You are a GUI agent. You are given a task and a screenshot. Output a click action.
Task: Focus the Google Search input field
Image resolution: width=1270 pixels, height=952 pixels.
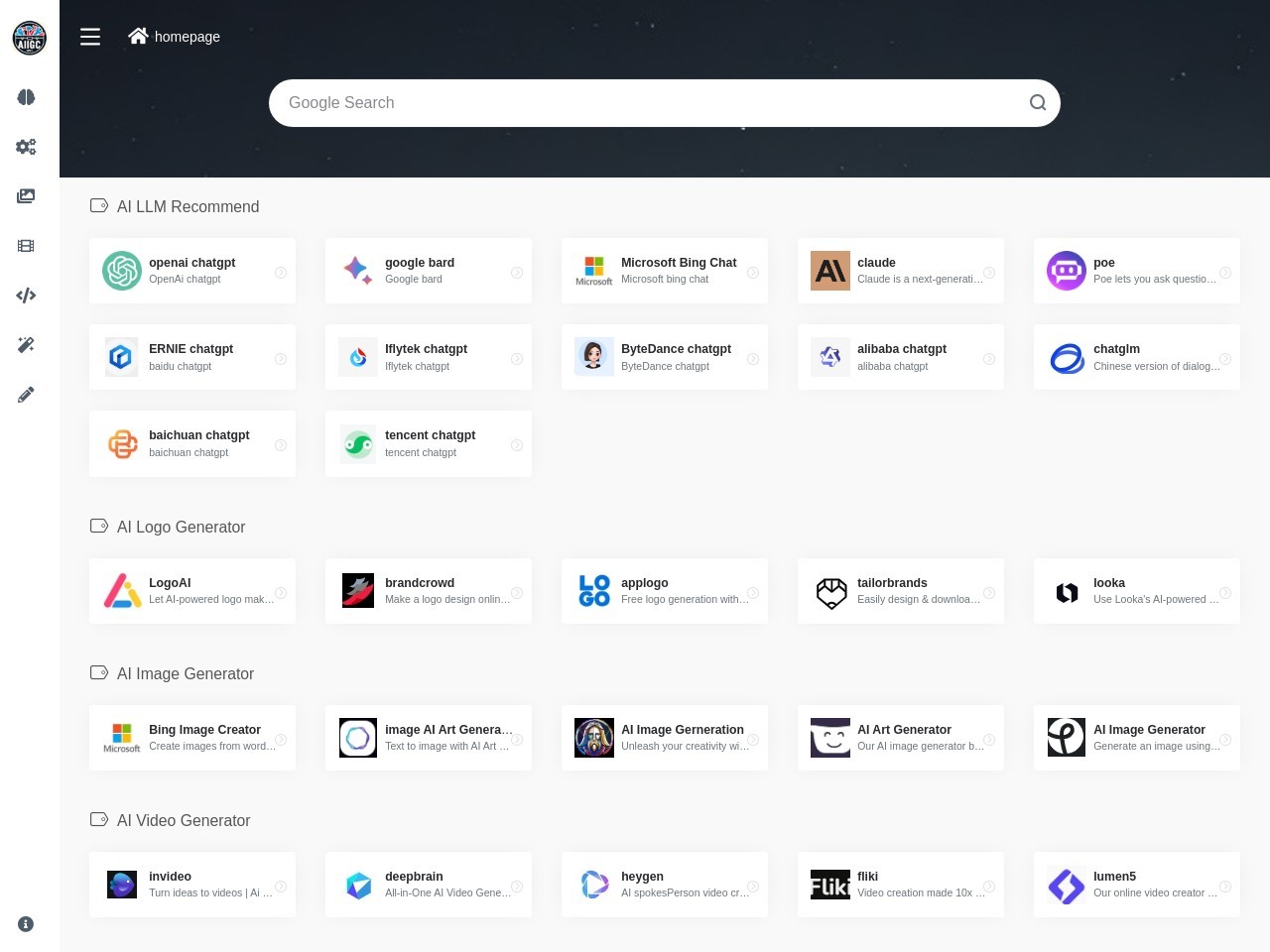665,103
